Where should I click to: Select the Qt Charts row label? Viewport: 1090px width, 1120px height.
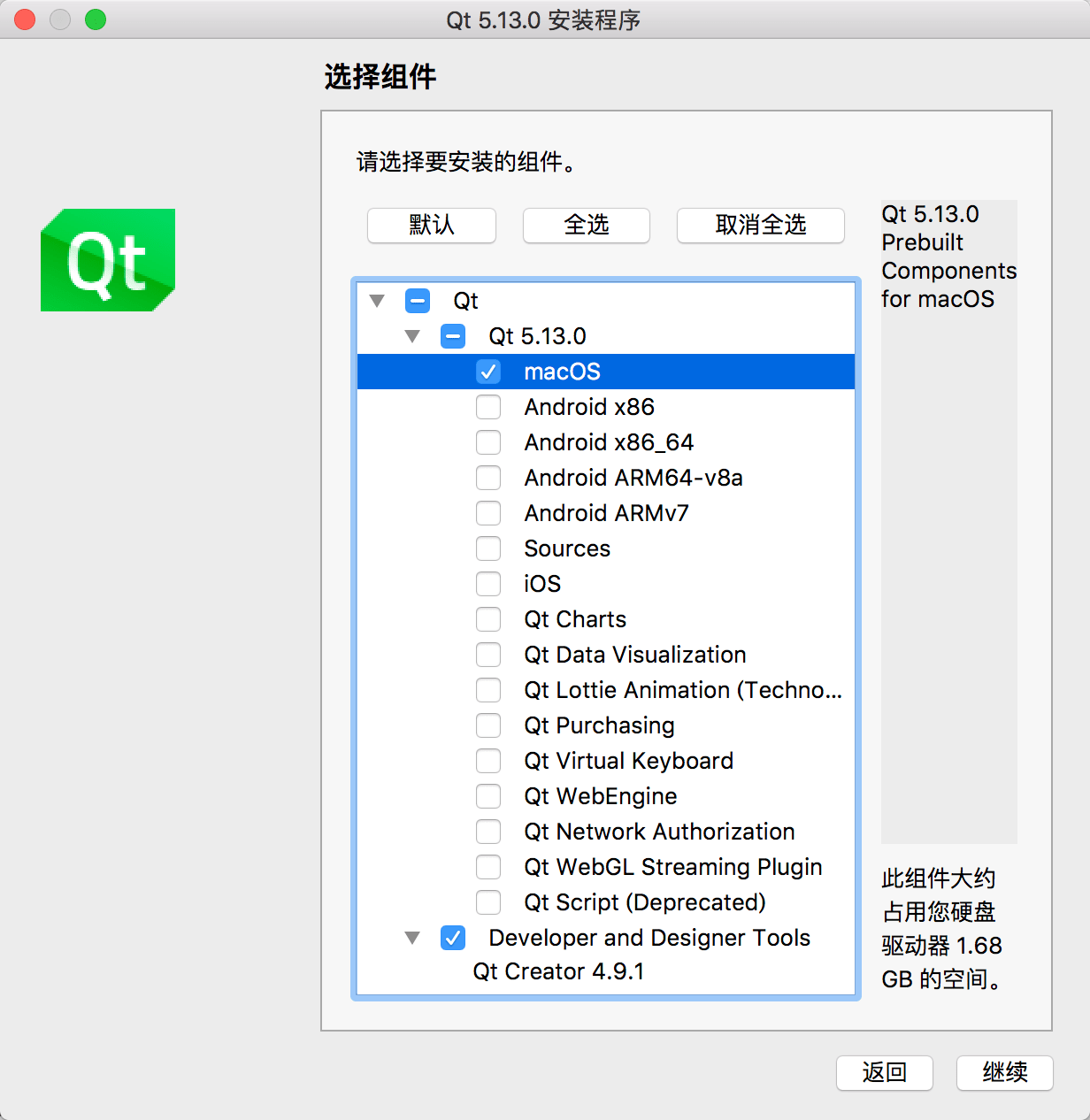coord(575,619)
